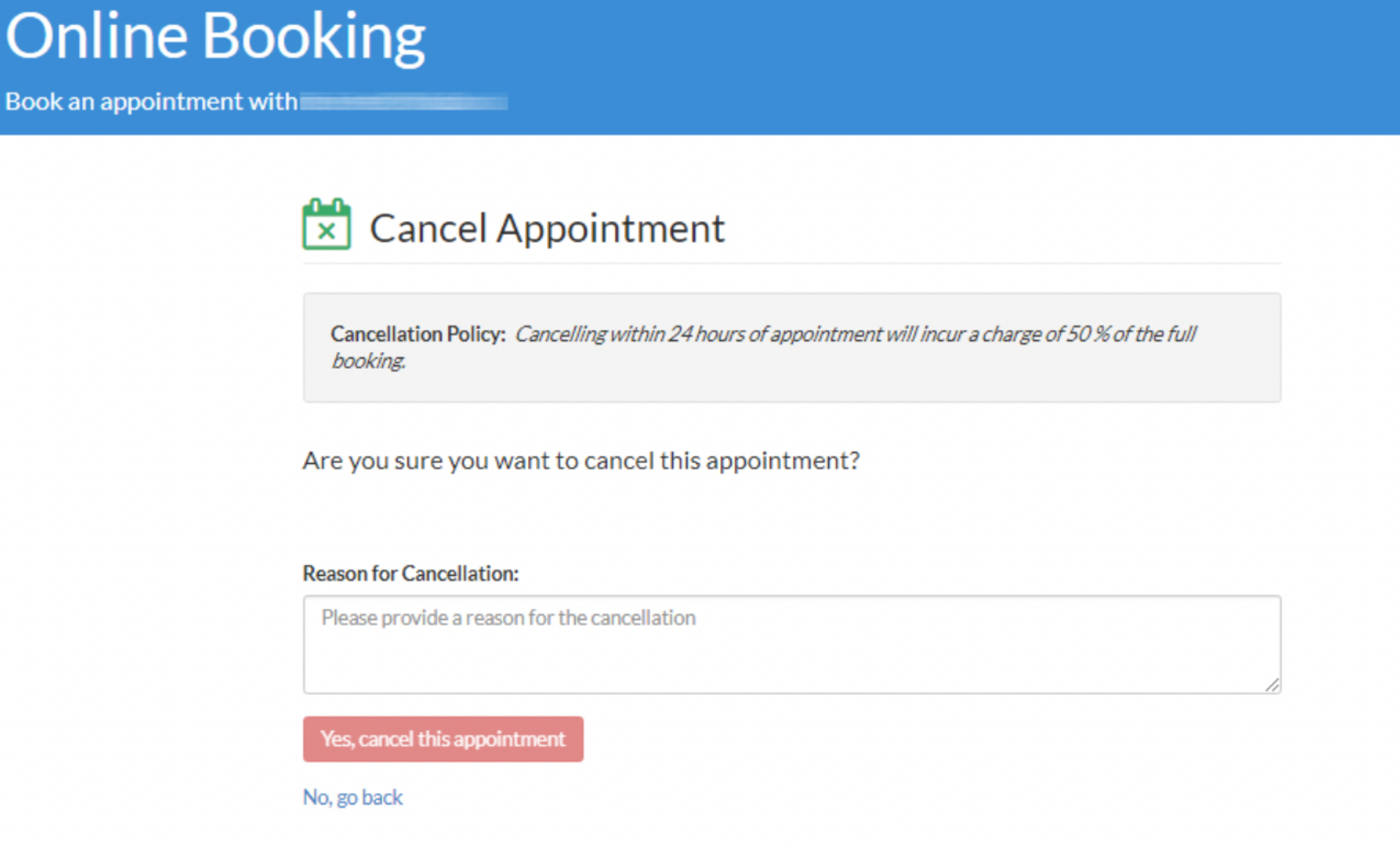Click the Reason for Cancellation label
This screenshot has width=1400, height=846.
coord(411,573)
